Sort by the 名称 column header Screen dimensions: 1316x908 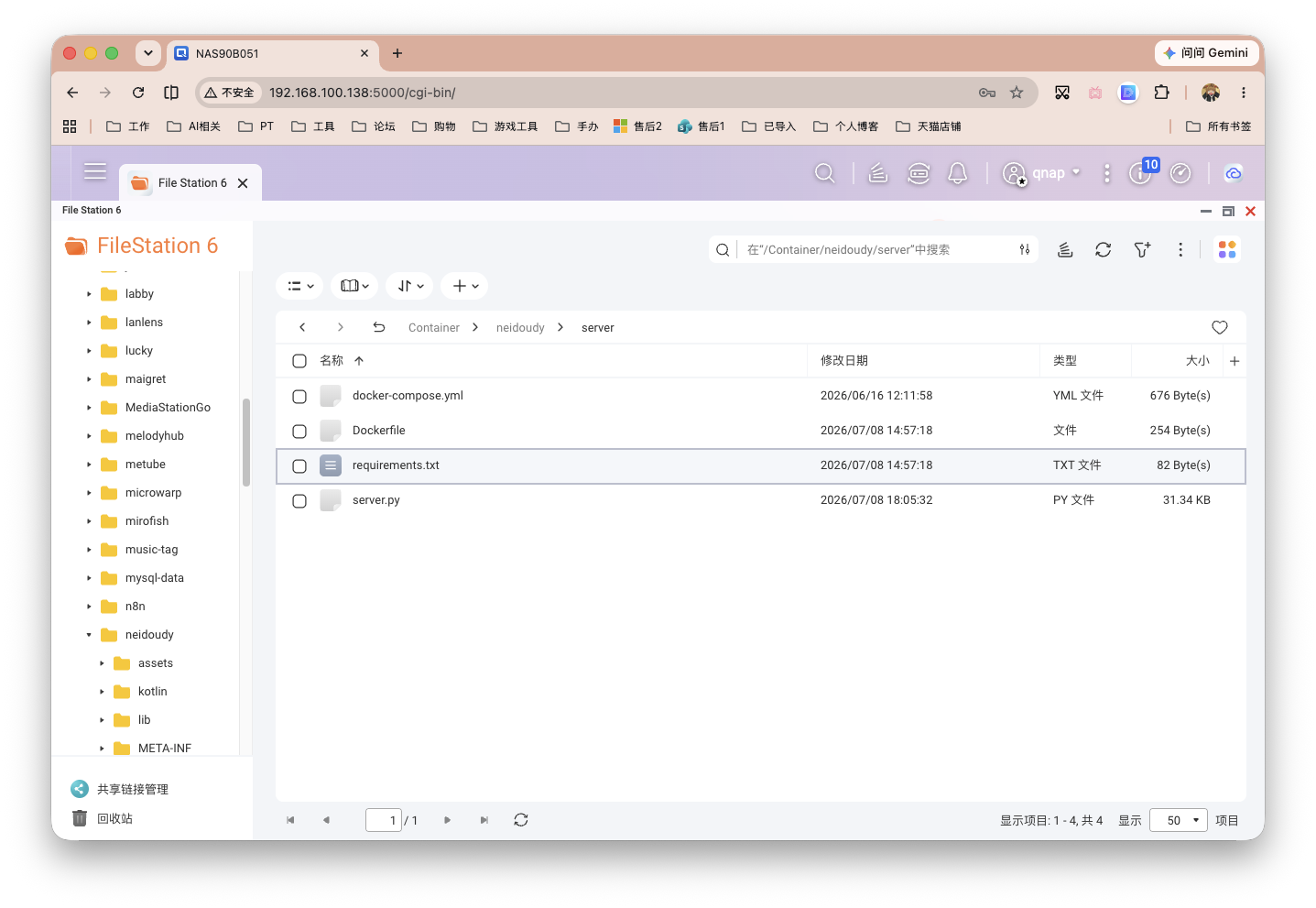click(332, 361)
